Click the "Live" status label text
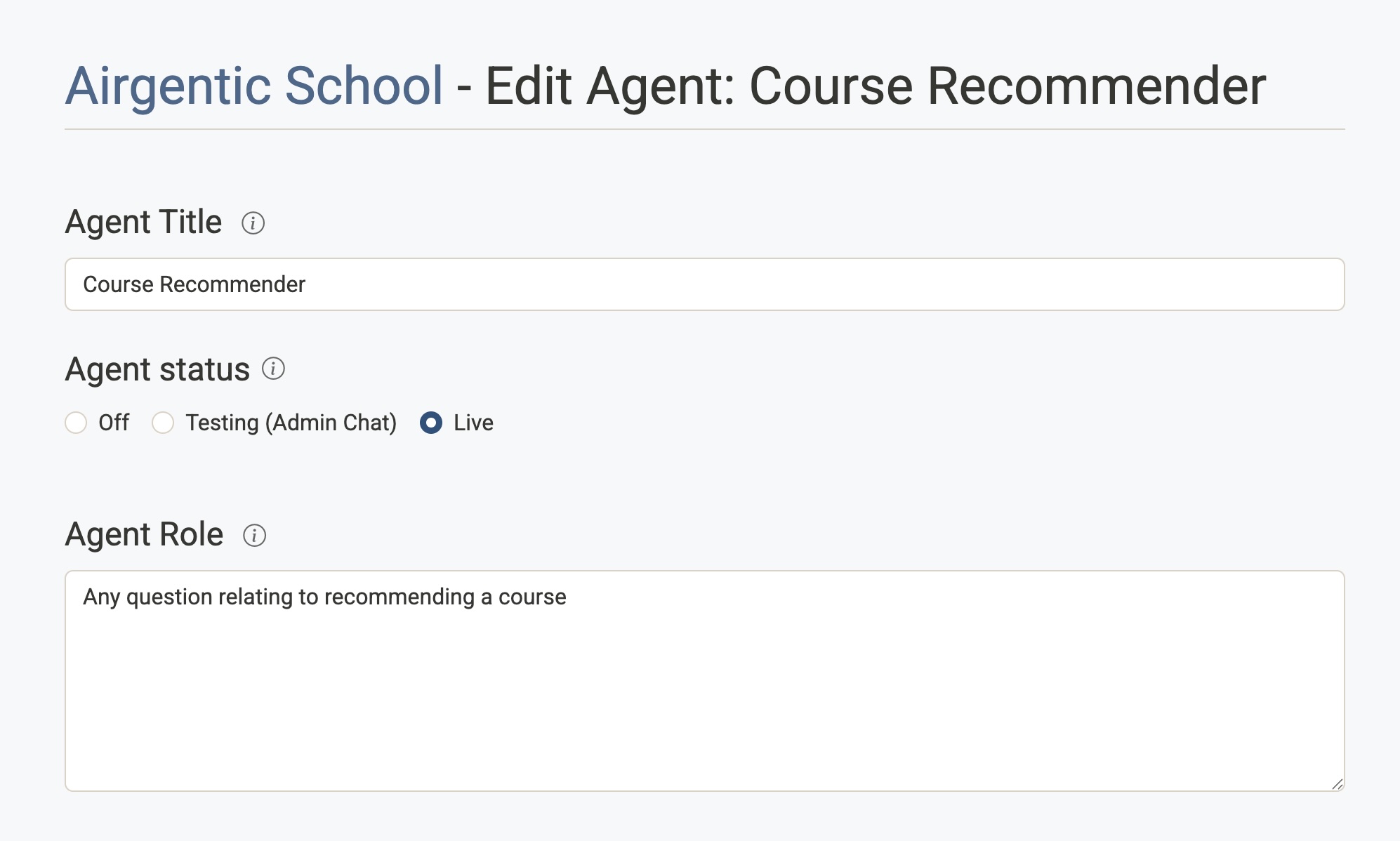This screenshot has height=841, width=1400. pyautogui.click(x=473, y=423)
